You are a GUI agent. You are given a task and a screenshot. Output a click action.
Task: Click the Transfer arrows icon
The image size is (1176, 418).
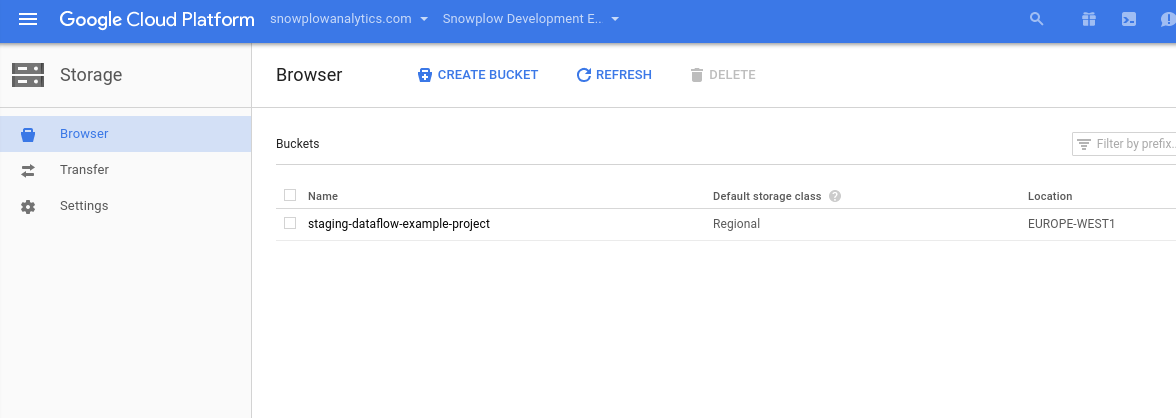point(28,170)
